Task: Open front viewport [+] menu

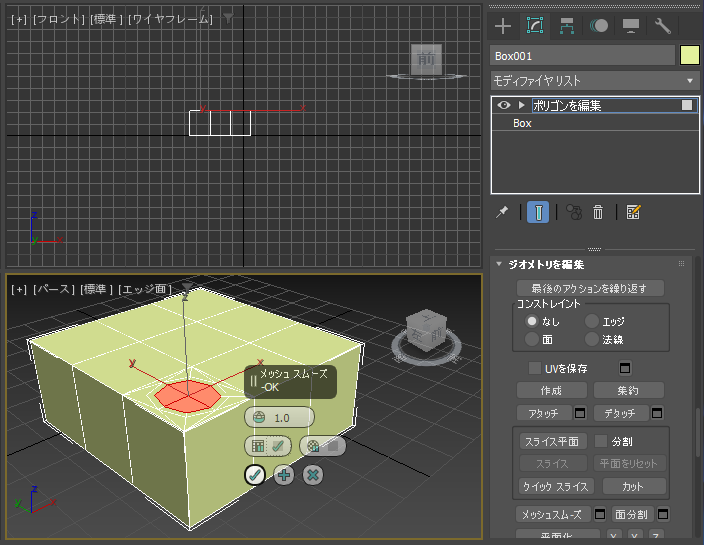Action: [x=19, y=19]
